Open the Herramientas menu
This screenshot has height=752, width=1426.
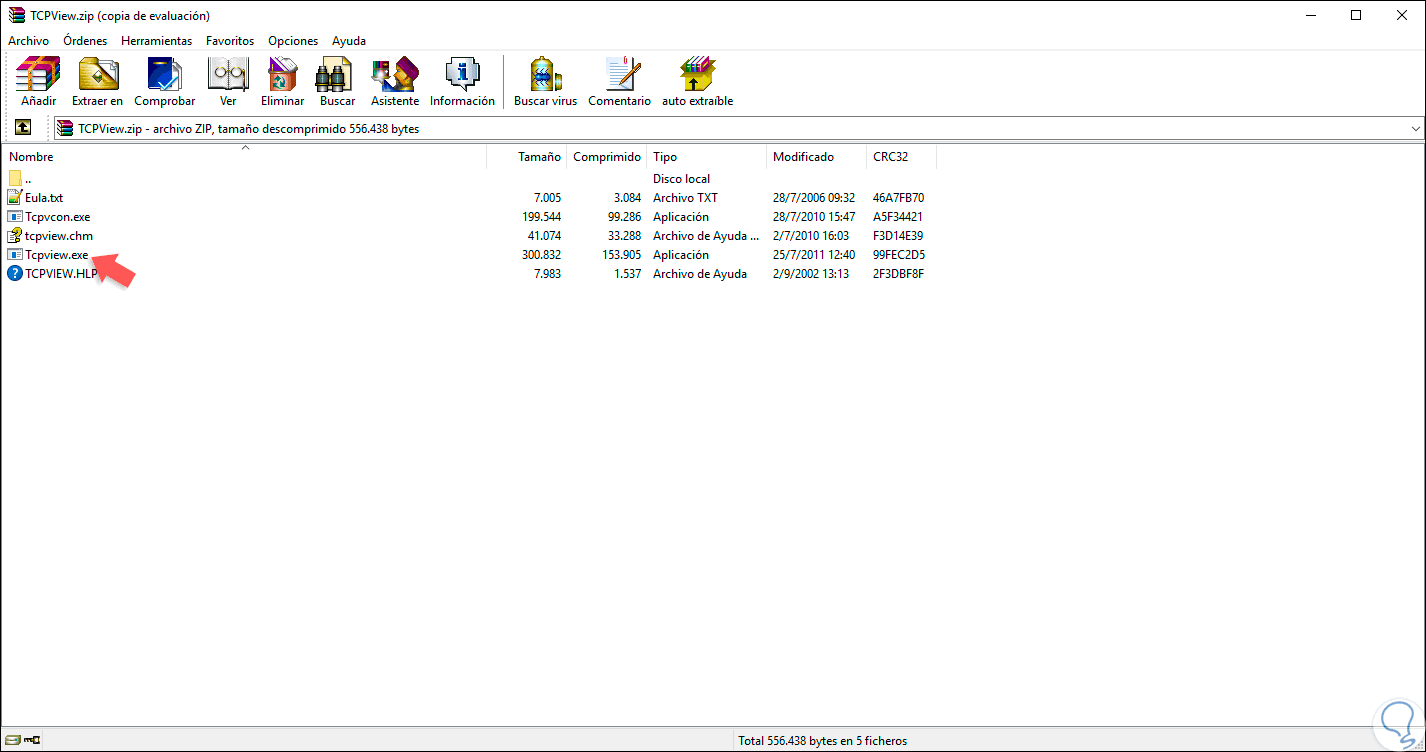(157, 41)
